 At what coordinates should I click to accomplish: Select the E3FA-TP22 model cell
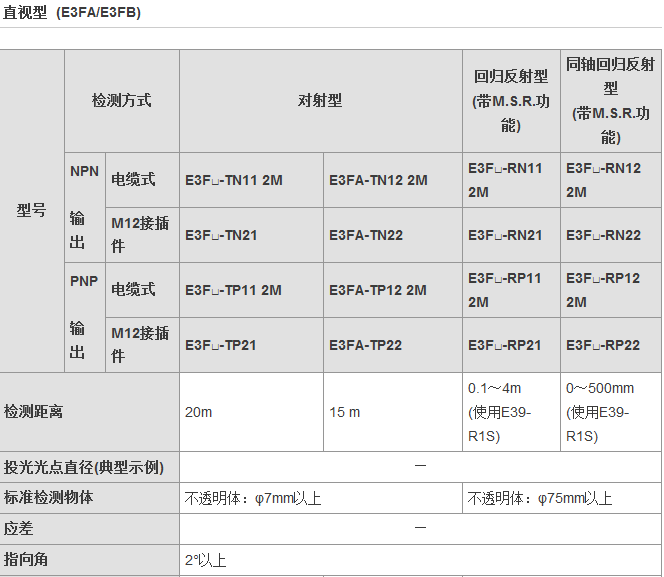365,345
